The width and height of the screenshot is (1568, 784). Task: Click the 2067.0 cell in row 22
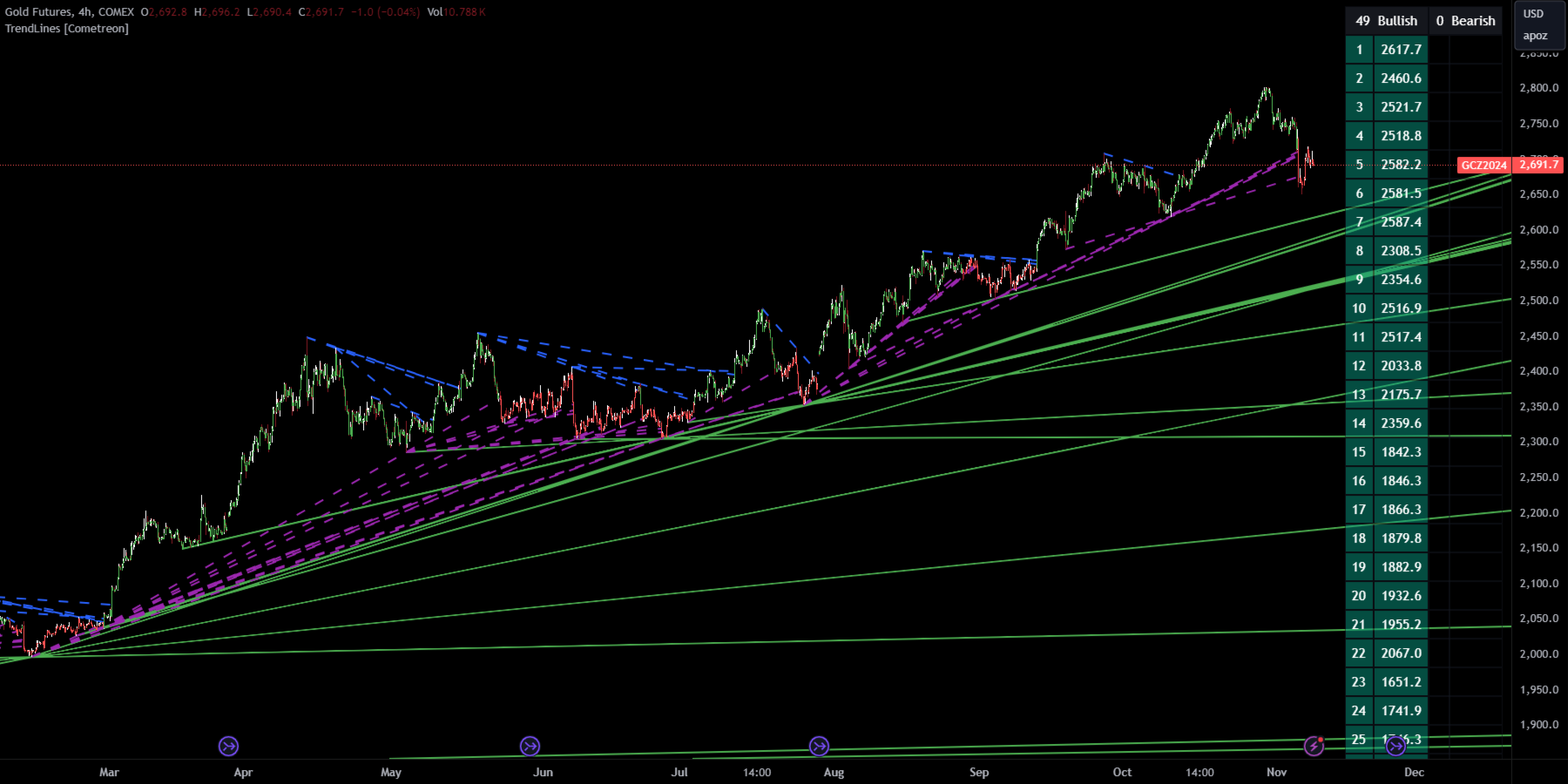(1401, 653)
